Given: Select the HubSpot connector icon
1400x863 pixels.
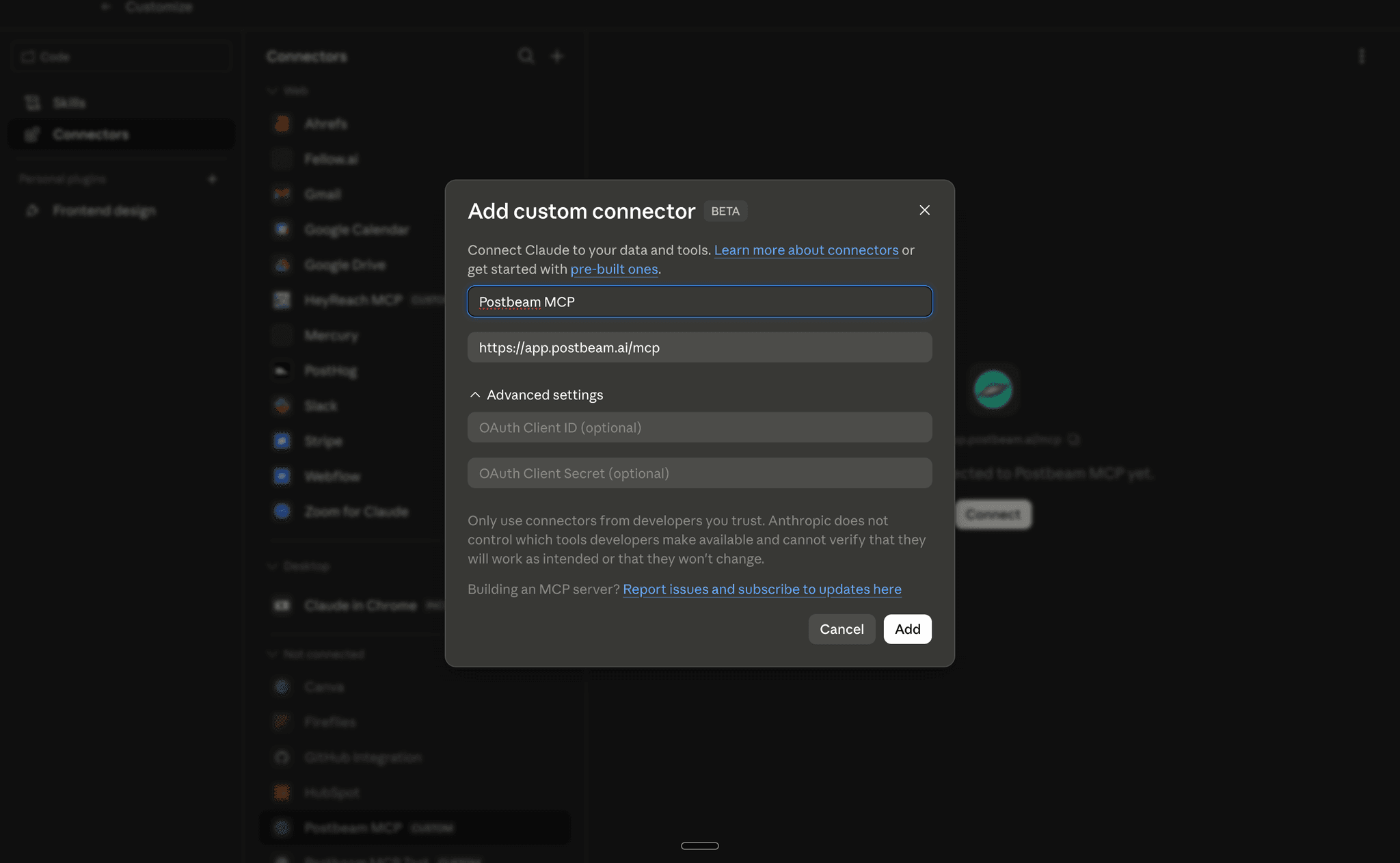Looking at the screenshot, I should coord(282,793).
